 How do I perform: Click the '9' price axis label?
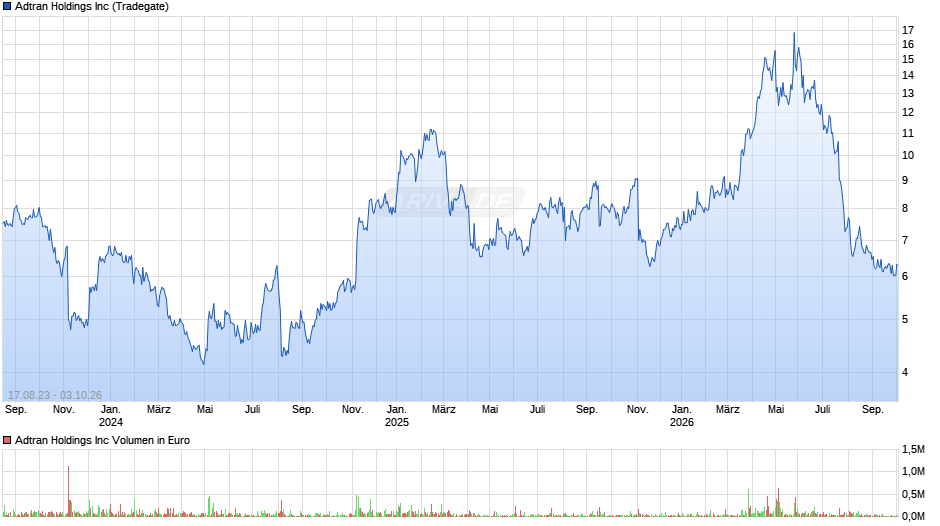905,181
